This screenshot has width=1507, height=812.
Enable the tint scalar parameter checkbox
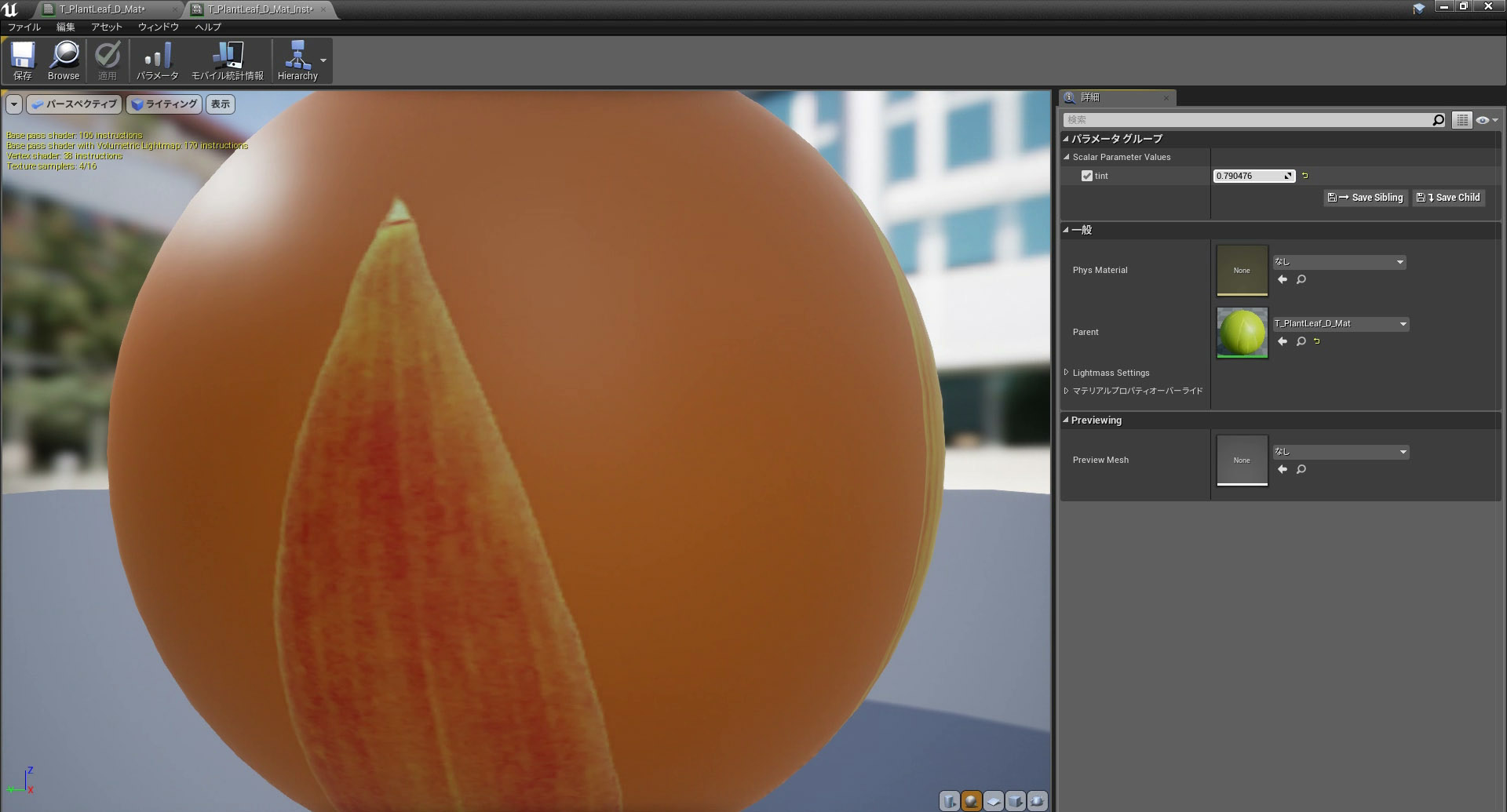point(1086,176)
